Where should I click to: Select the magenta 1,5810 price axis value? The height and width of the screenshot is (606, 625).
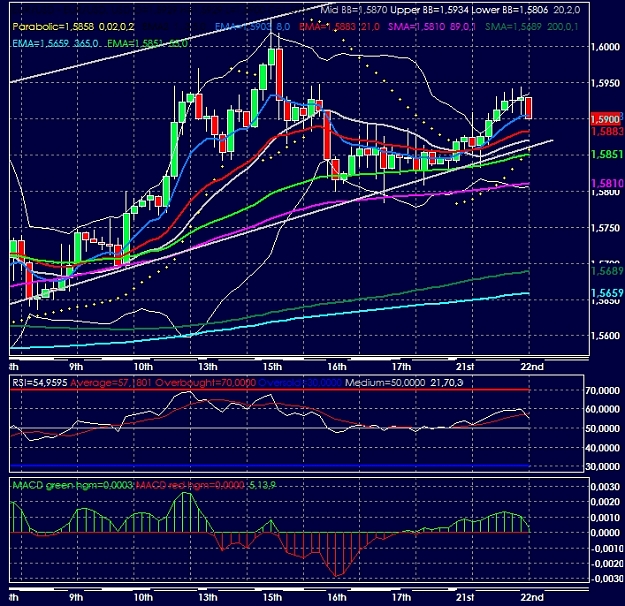tap(607, 183)
